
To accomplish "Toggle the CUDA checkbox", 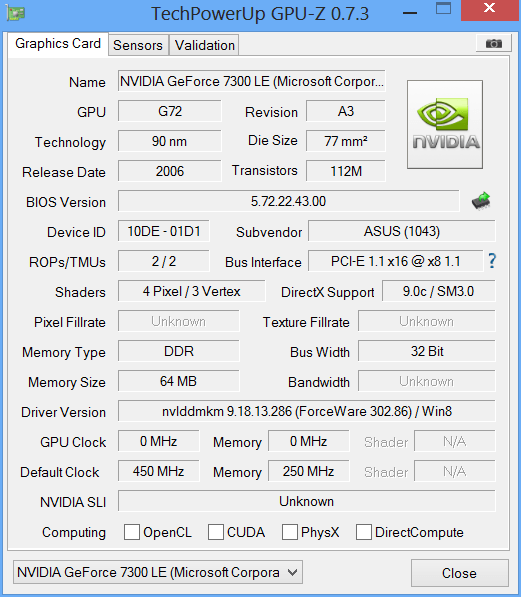I will click(x=216, y=532).
